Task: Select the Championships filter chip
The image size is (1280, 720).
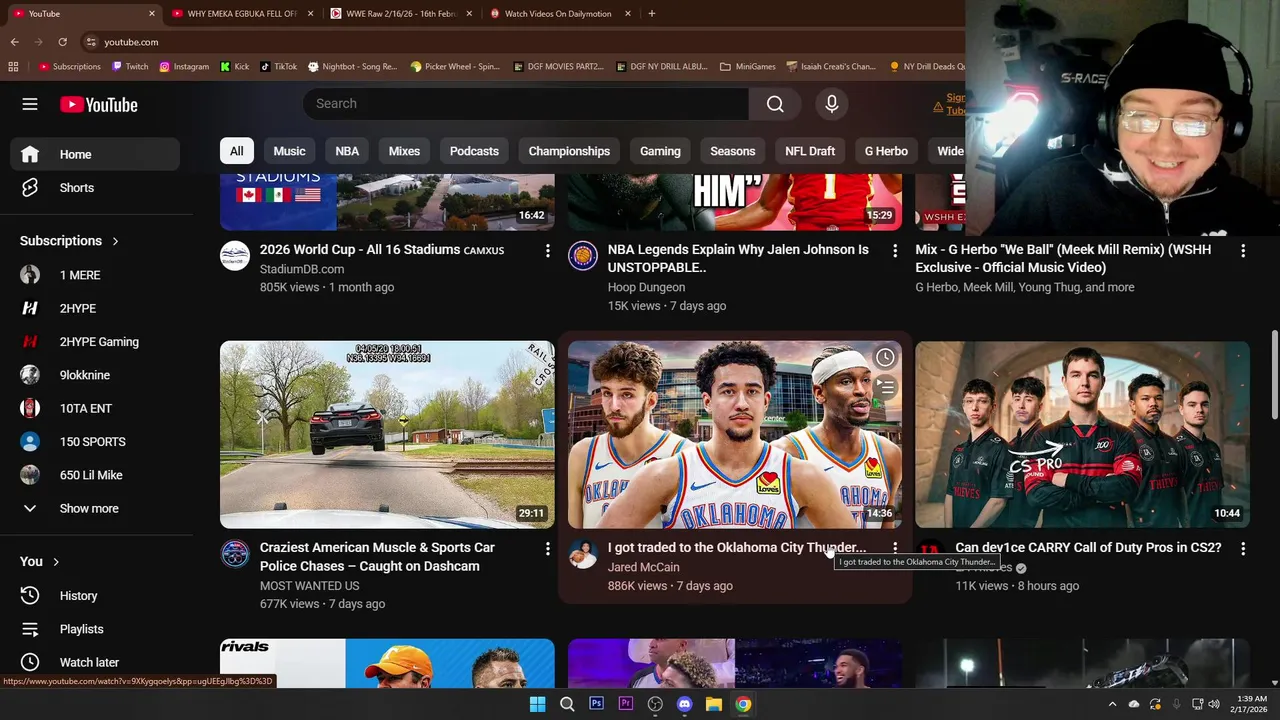Action: pyautogui.click(x=569, y=151)
